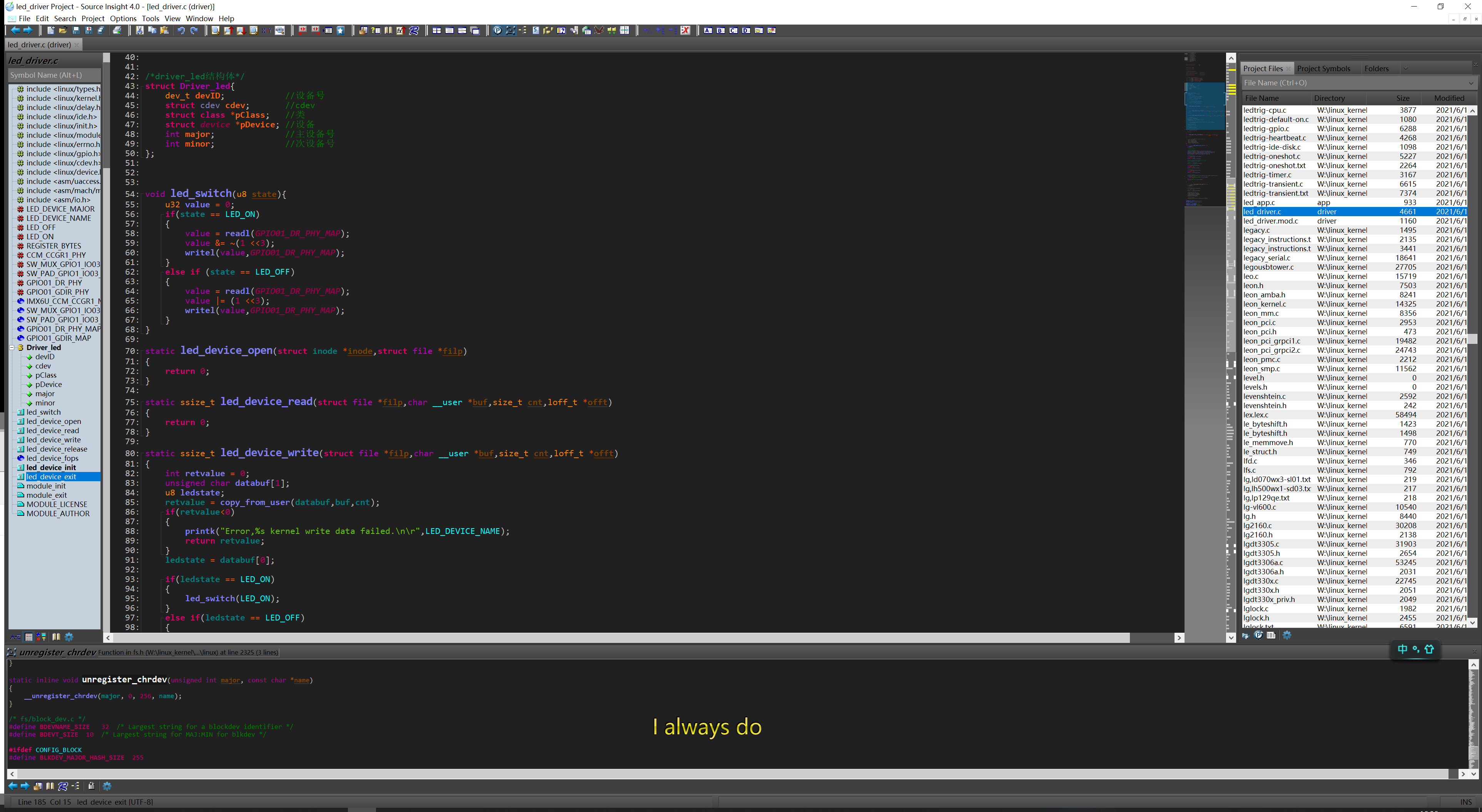Switch to the Project Symbols tab
The image size is (1482, 812).
[1323, 68]
